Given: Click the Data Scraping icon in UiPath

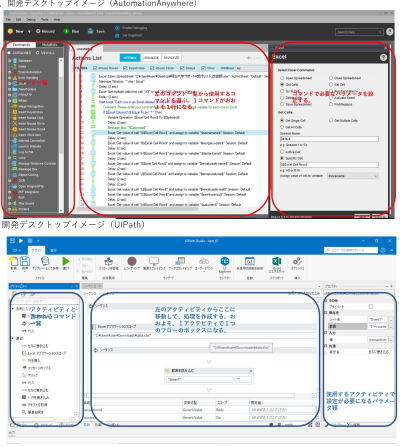Looking at the screenshot, I should [180, 261].
